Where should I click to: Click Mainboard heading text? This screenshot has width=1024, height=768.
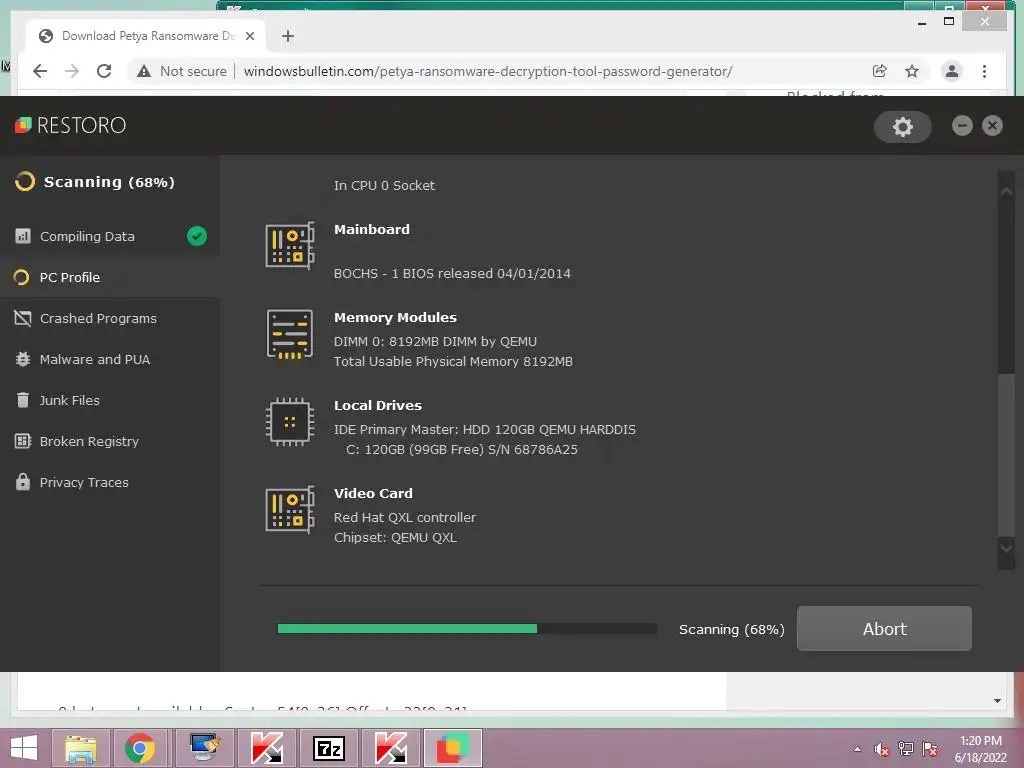click(x=372, y=229)
